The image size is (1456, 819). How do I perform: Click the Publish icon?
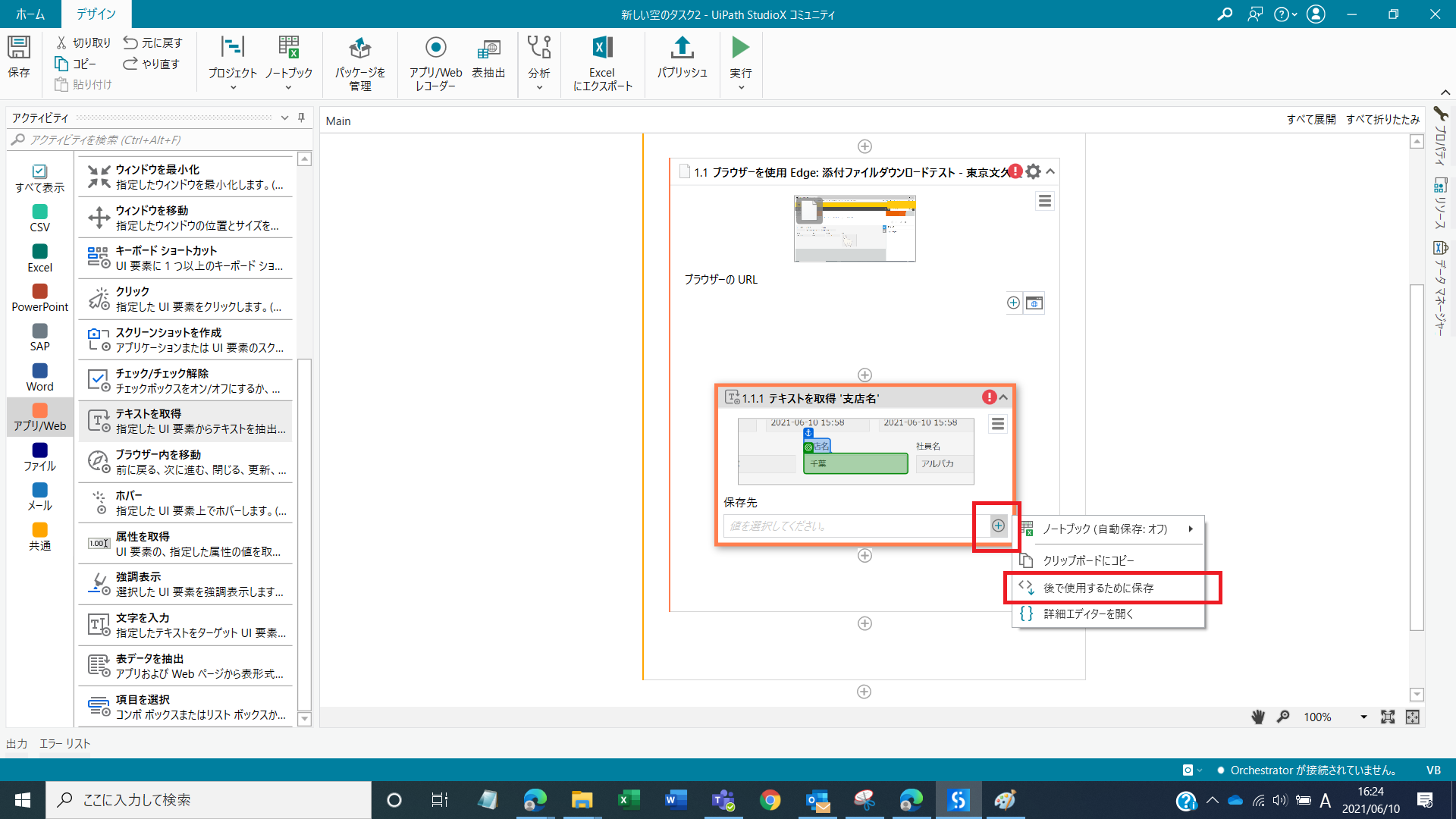click(x=682, y=49)
